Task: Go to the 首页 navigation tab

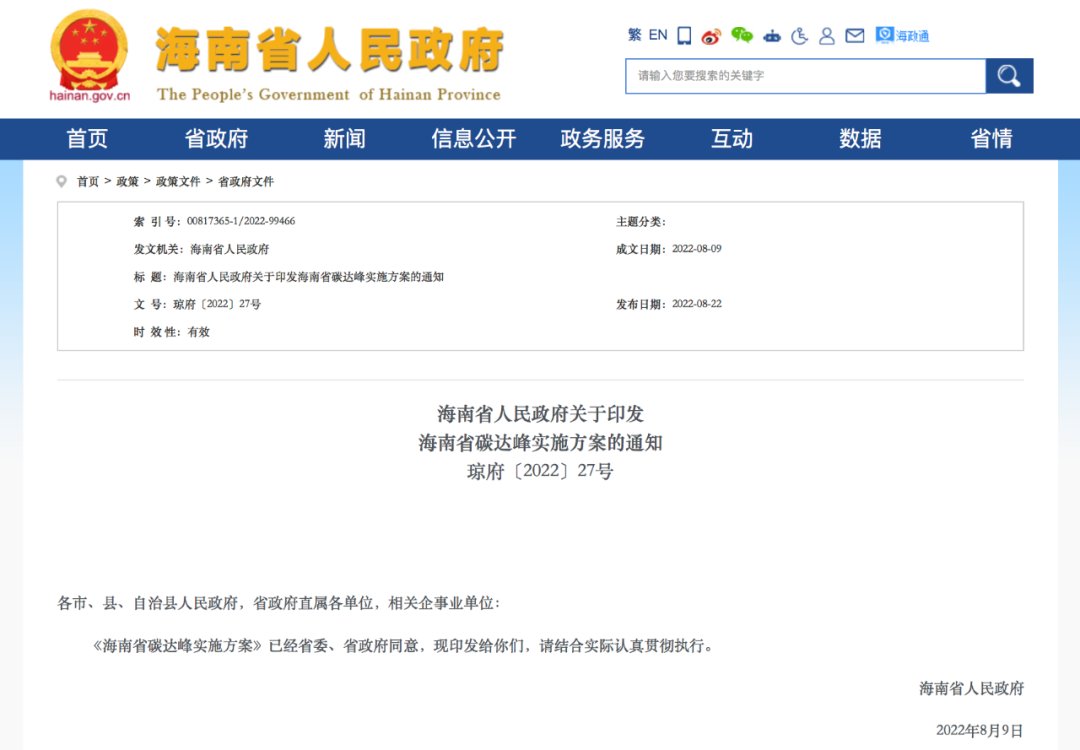Action: [86, 139]
